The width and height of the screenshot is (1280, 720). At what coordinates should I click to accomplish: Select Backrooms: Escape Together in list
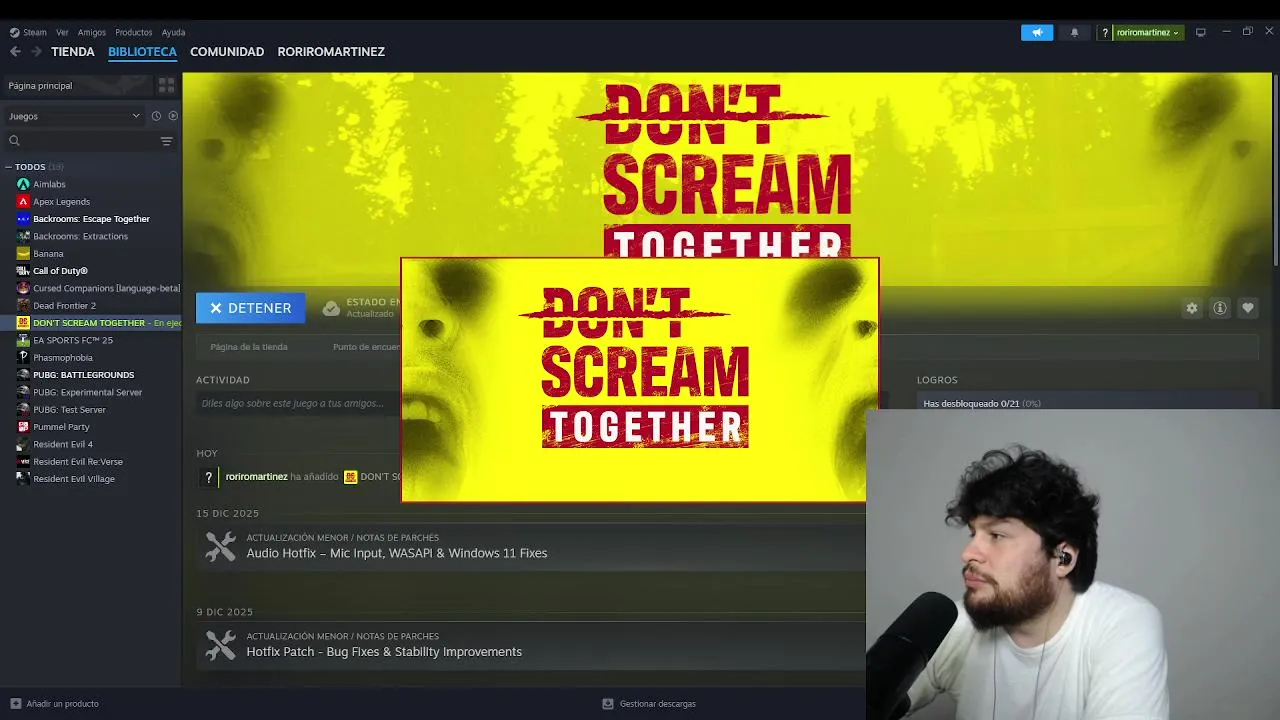(x=91, y=219)
